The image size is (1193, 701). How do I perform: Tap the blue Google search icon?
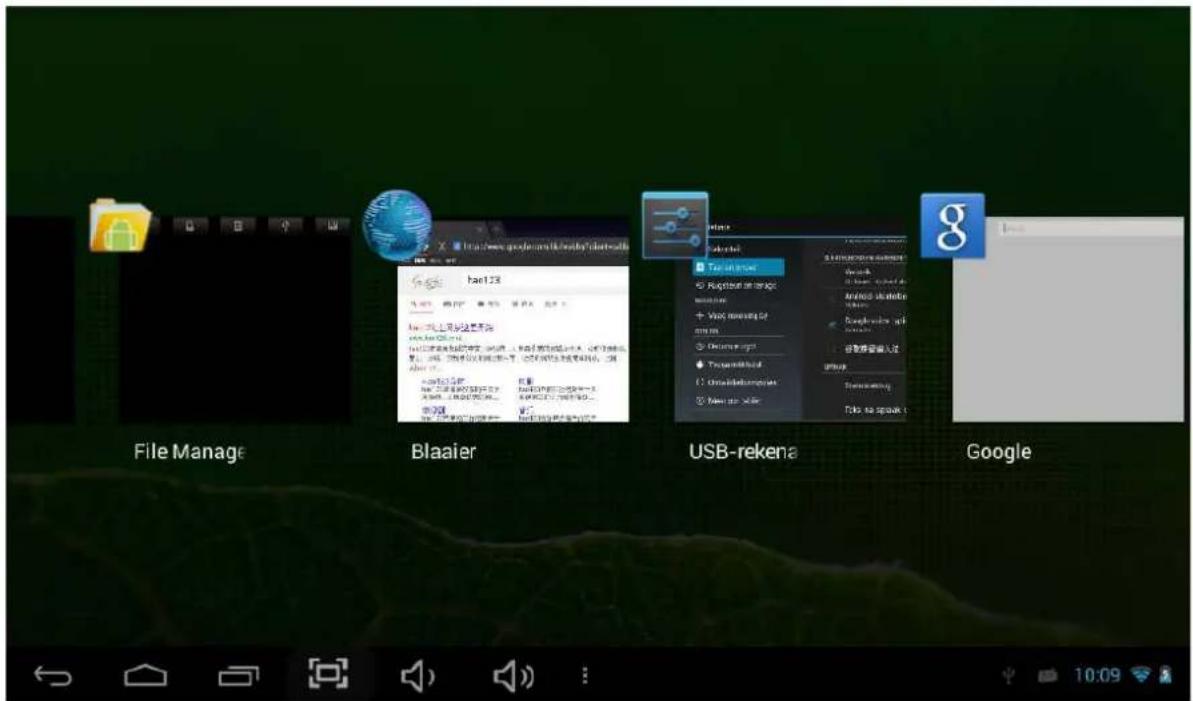(x=951, y=225)
